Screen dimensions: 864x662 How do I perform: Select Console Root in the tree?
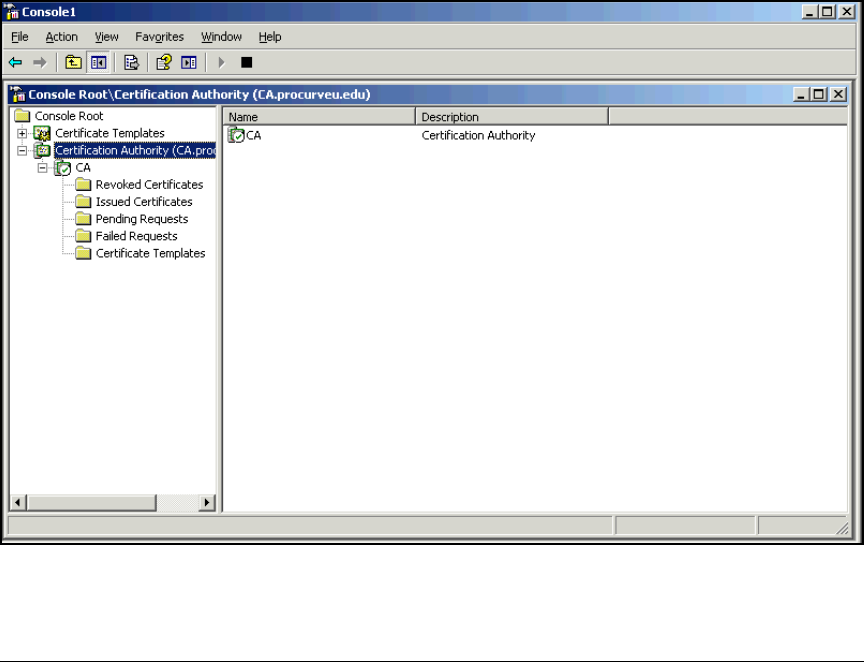click(x=69, y=116)
